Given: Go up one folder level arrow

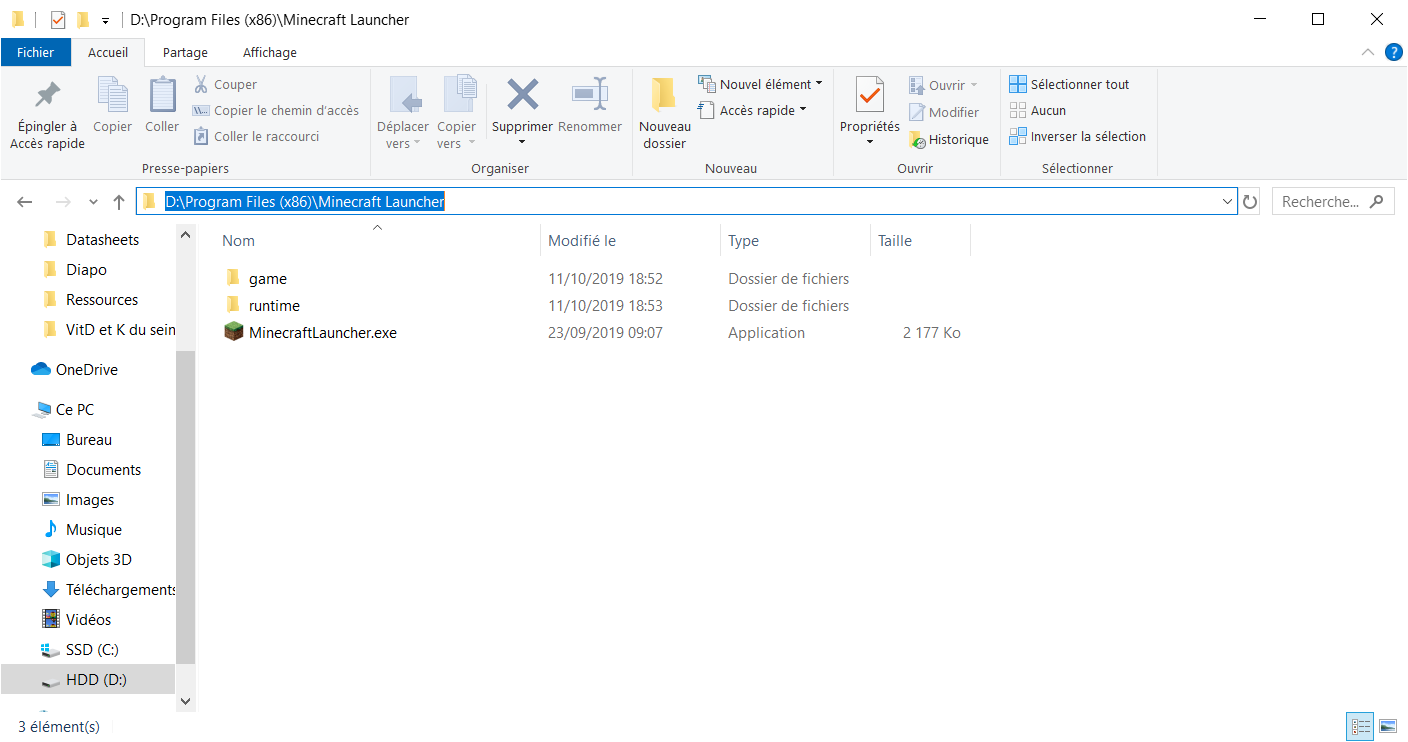Looking at the screenshot, I should (x=119, y=202).
